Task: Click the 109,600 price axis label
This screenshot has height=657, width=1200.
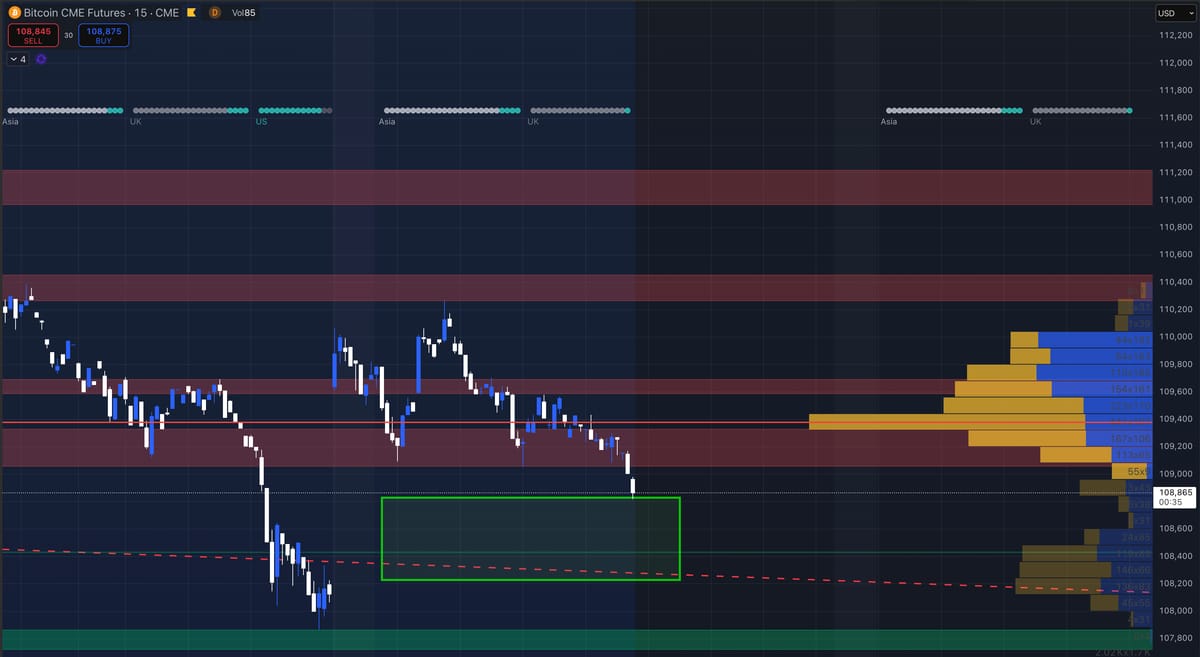Action: 1174,391
